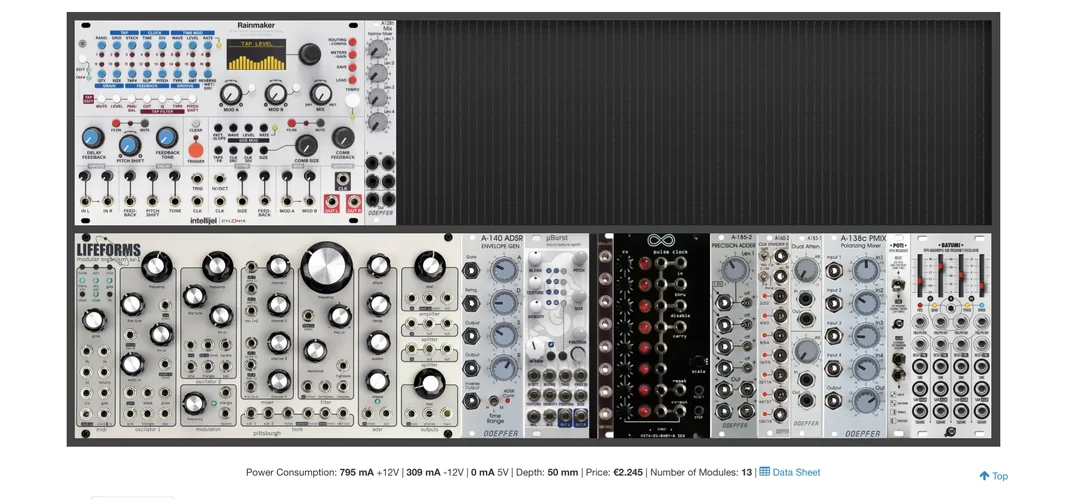Toggle FX ON red button above PITCH SHIFT
Screen dimensions: 1083x500
115,125
